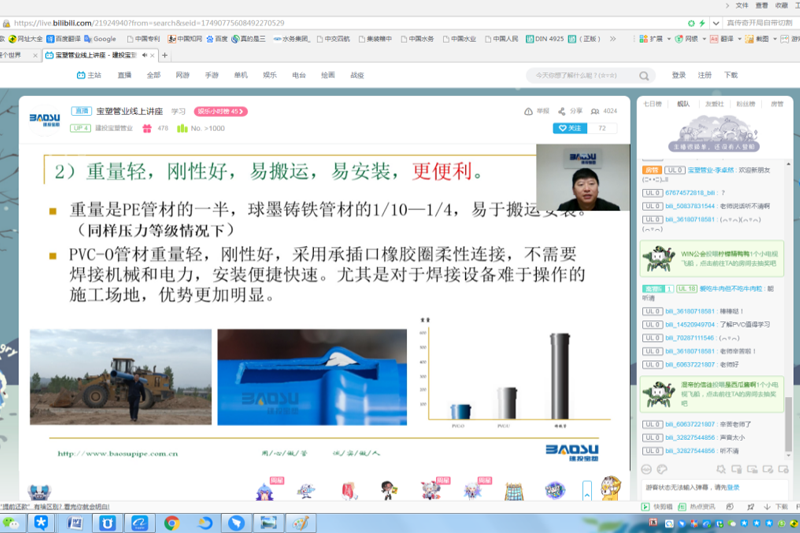This screenshot has width=800, height=533.
Task: Open the 网游 category in navigation
Action: pyautogui.click(x=183, y=75)
